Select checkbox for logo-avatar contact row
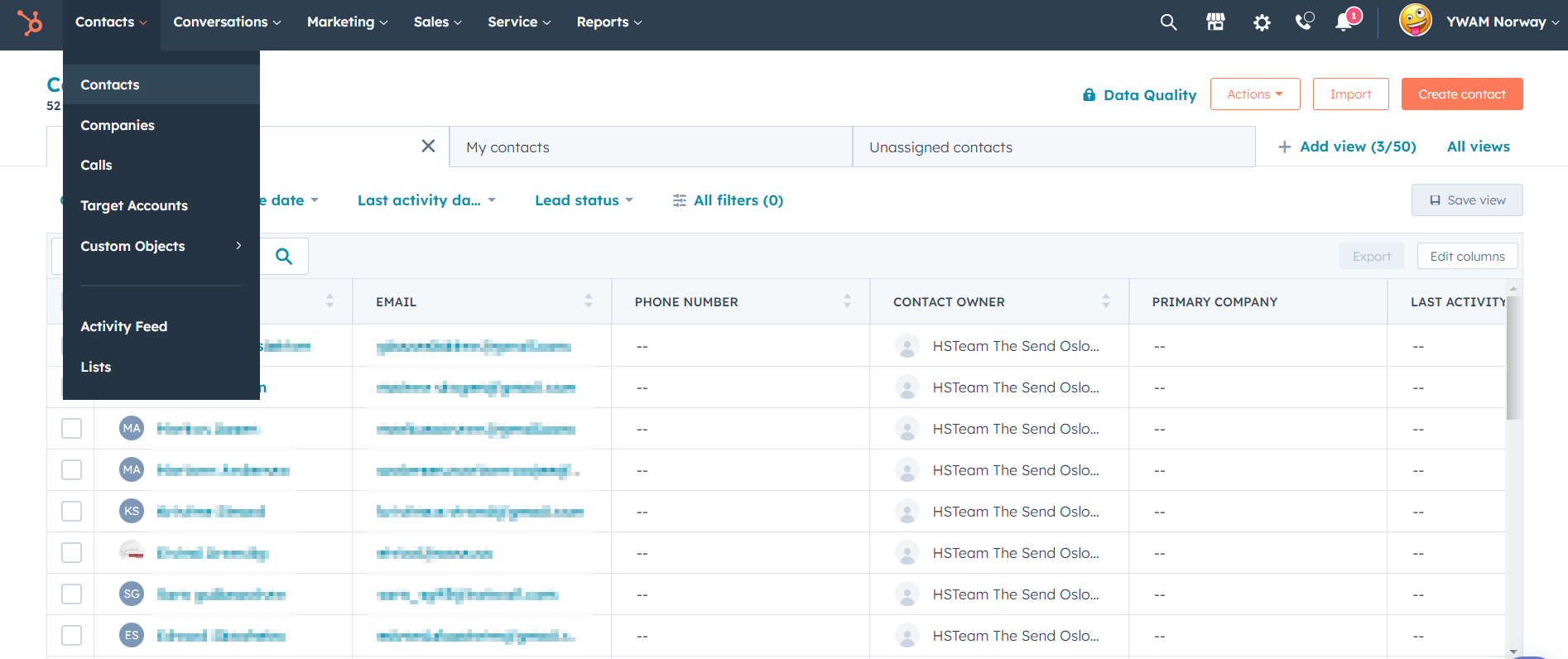The height and width of the screenshot is (659, 1568). coord(72,552)
